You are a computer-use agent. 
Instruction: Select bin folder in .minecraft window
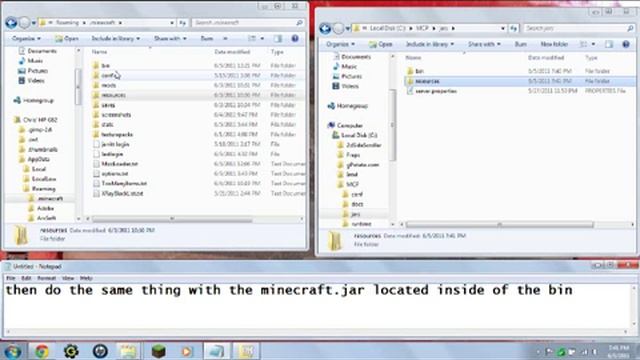click(x=105, y=66)
